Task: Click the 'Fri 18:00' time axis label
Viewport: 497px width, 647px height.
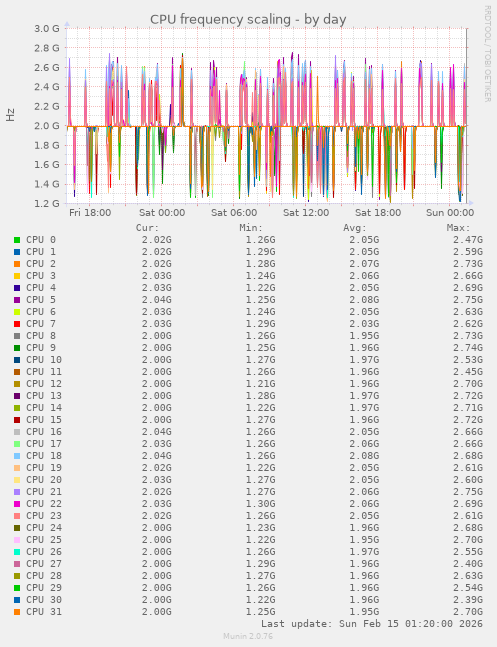Action: 90,213
